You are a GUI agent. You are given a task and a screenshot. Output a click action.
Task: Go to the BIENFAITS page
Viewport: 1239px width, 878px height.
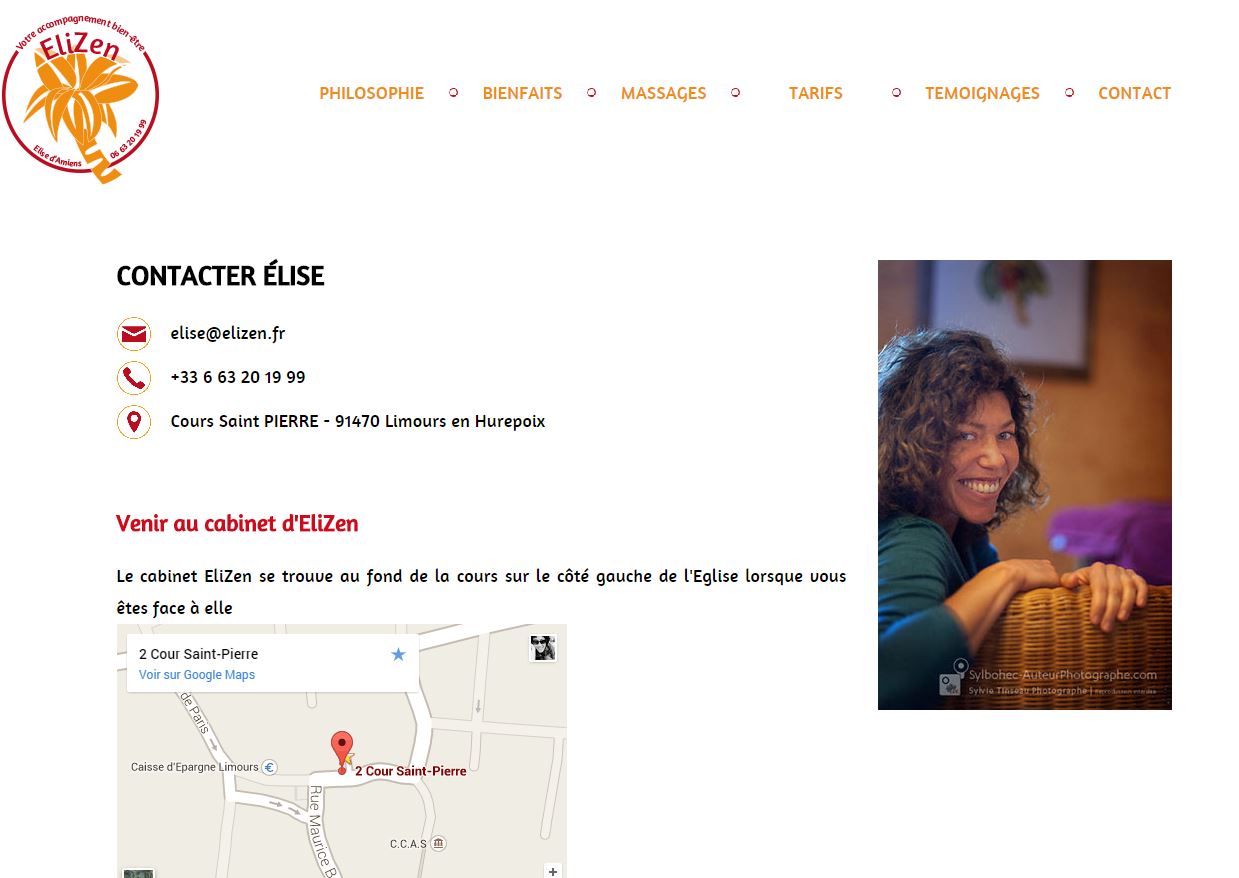coord(522,93)
